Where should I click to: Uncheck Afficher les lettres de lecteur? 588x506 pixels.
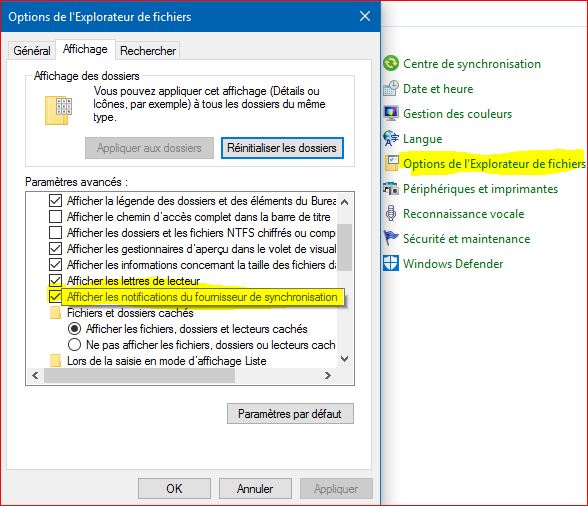coord(56,281)
